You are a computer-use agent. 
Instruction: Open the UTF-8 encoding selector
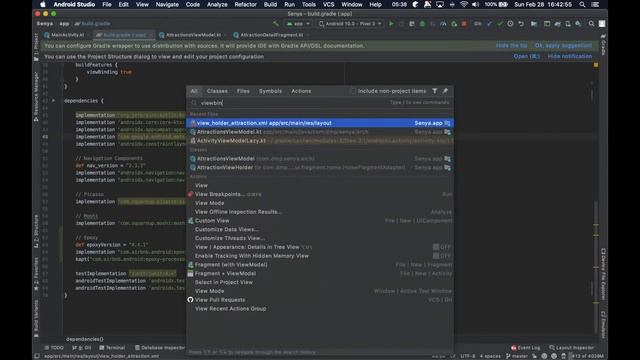click(x=467, y=356)
